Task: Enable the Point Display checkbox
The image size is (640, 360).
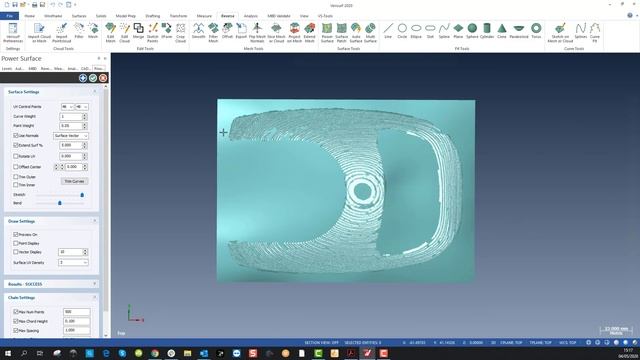Action: [x=16, y=243]
